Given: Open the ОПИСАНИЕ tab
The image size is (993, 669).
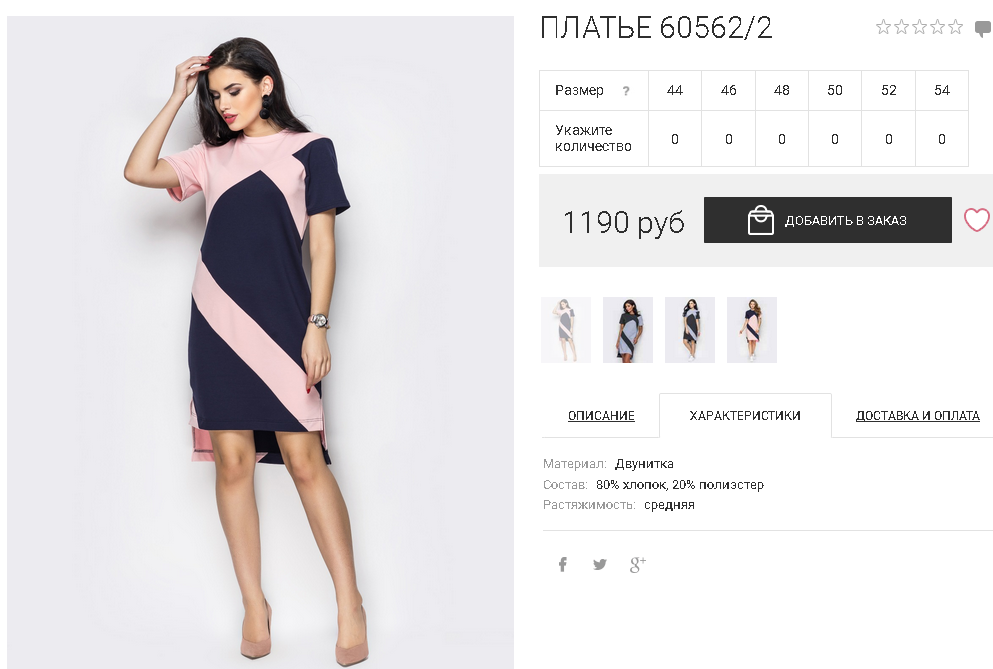Looking at the screenshot, I should click(601, 416).
